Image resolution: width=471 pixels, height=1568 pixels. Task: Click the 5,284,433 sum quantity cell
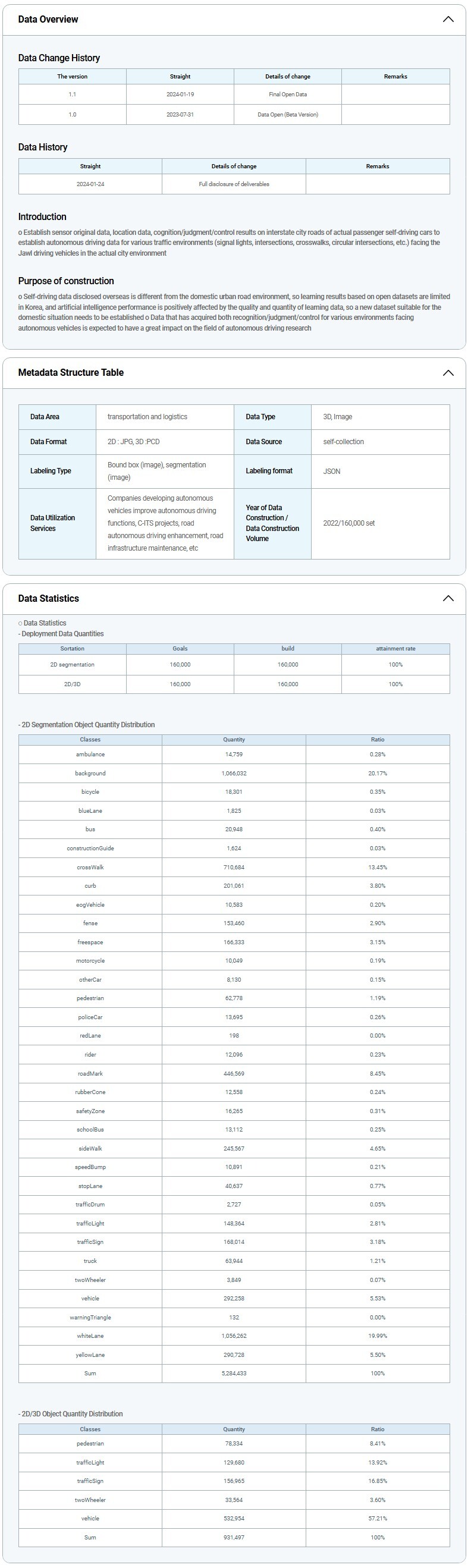pos(234,1373)
